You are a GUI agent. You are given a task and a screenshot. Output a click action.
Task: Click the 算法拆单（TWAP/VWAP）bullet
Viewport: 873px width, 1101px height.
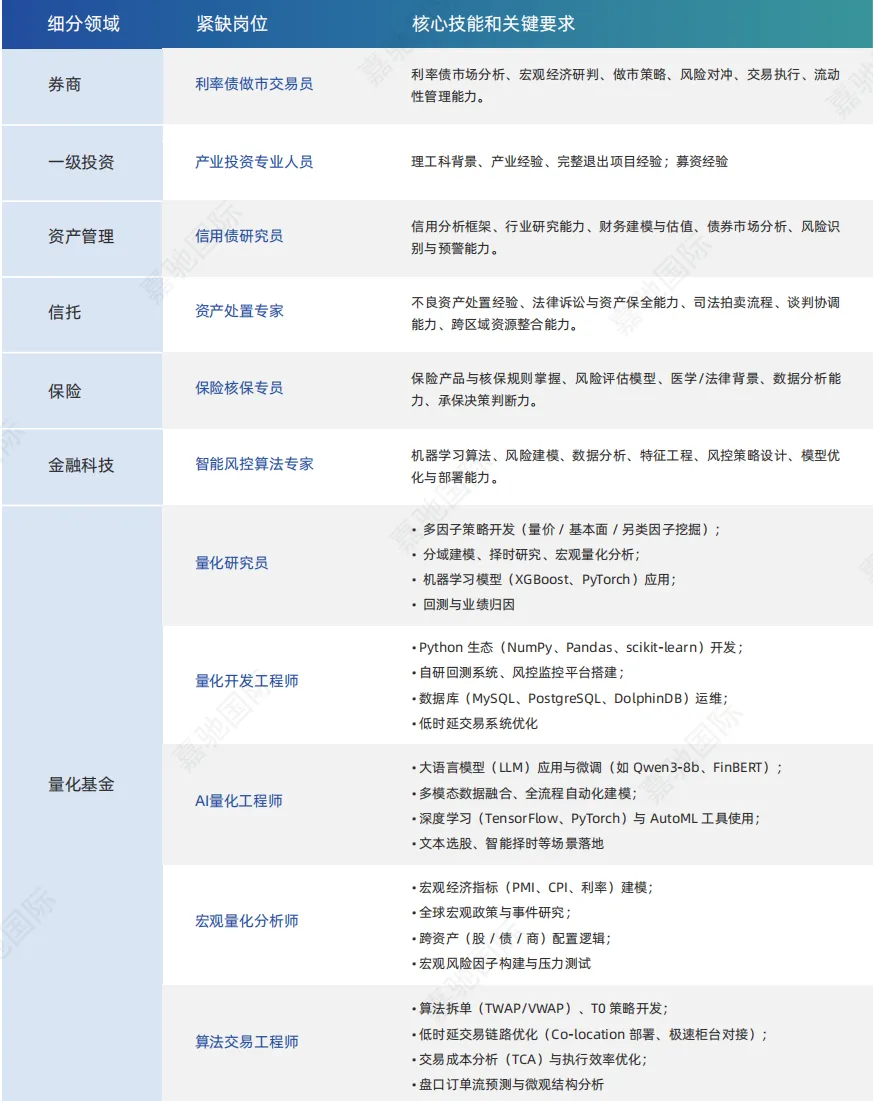(540, 1009)
